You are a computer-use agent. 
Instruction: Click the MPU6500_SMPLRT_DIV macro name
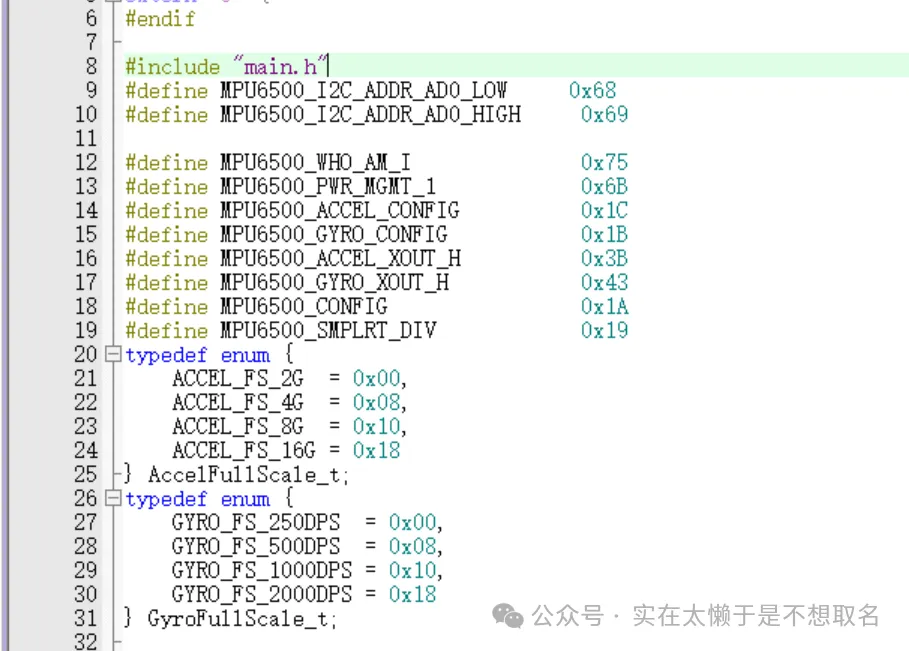tap(327, 331)
